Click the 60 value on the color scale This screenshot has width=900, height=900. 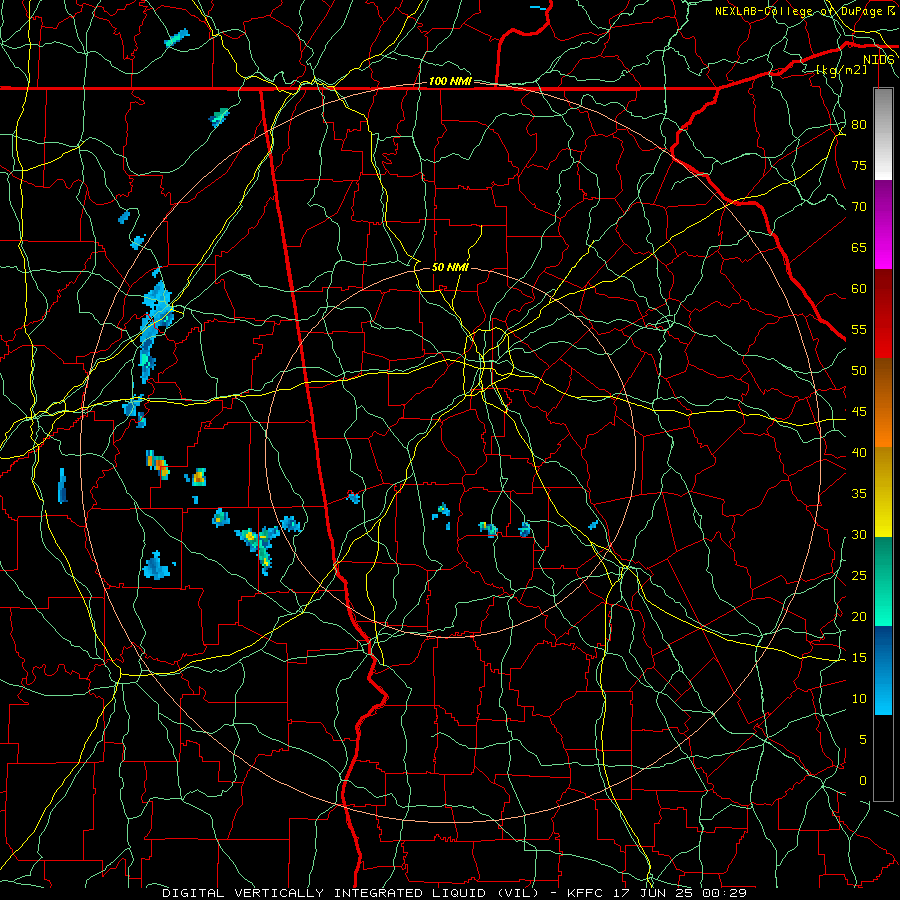coord(859,289)
